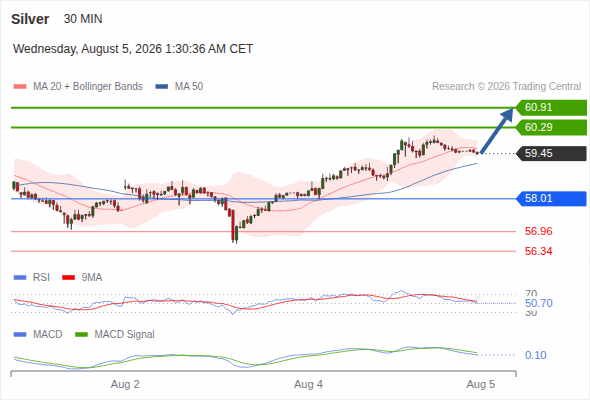Click the MACD Signal legend label
Image resolution: width=590 pixels, height=400 pixels.
pyautogui.click(x=125, y=334)
